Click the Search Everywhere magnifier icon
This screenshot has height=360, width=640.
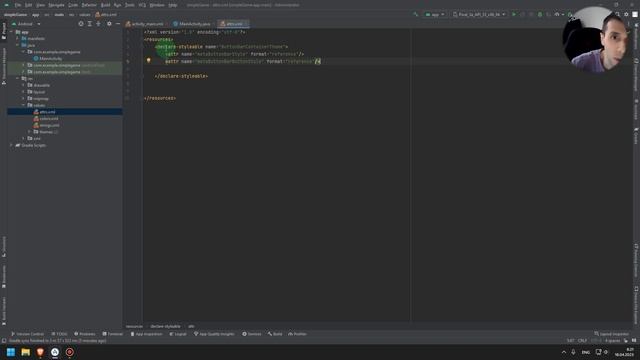[x=618, y=14]
